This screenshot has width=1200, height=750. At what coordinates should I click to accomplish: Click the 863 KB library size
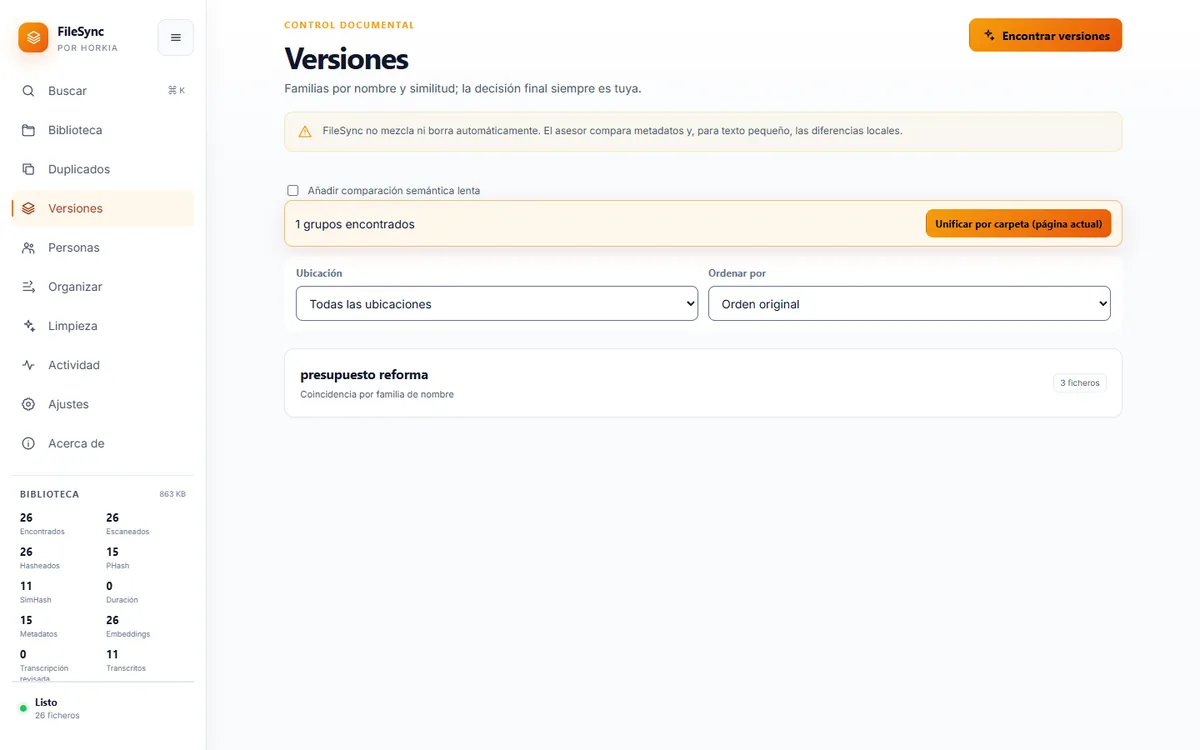[x=172, y=494]
